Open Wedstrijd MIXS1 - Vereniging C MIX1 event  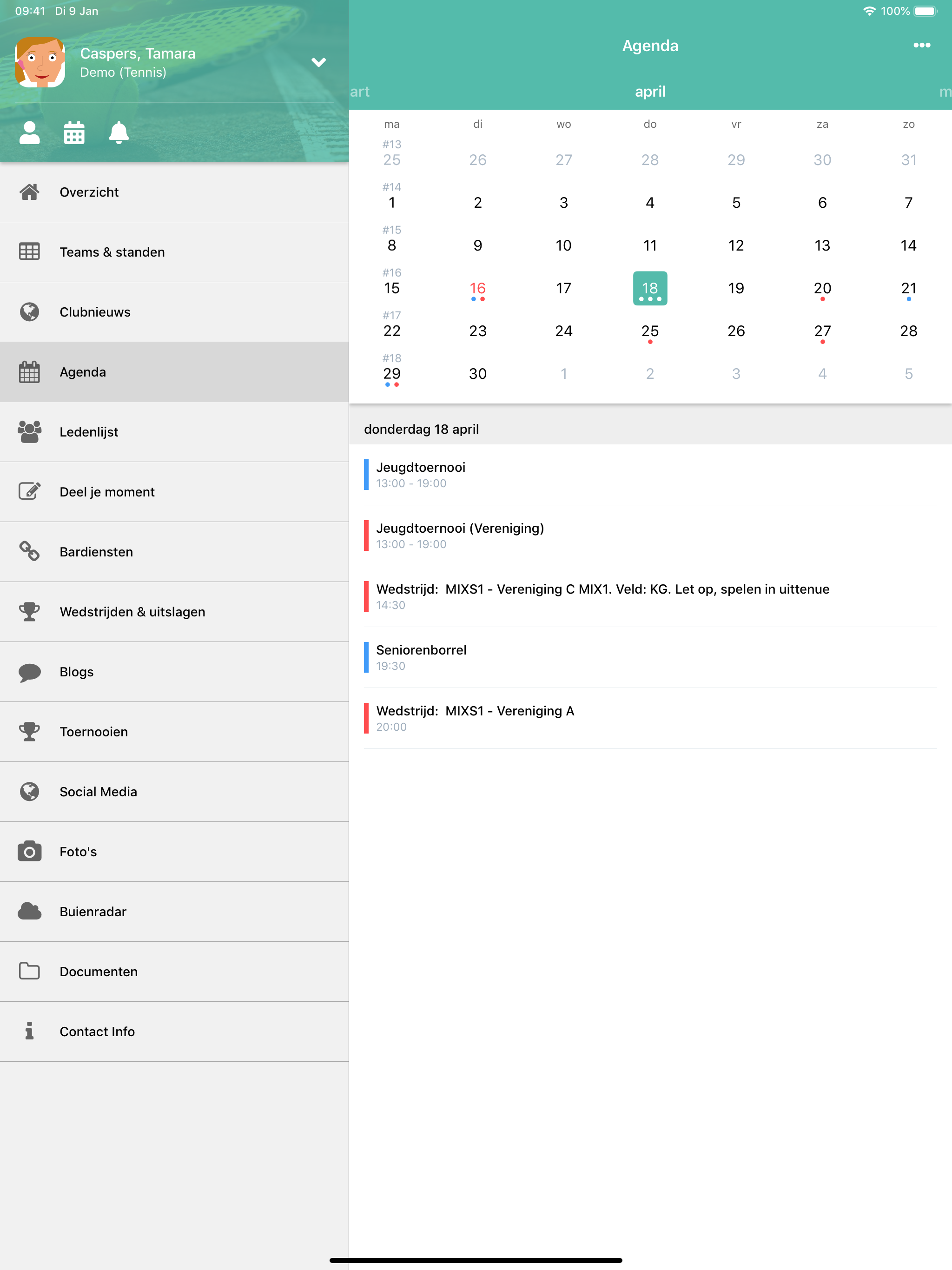pyautogui.click(x=650, y=596)
